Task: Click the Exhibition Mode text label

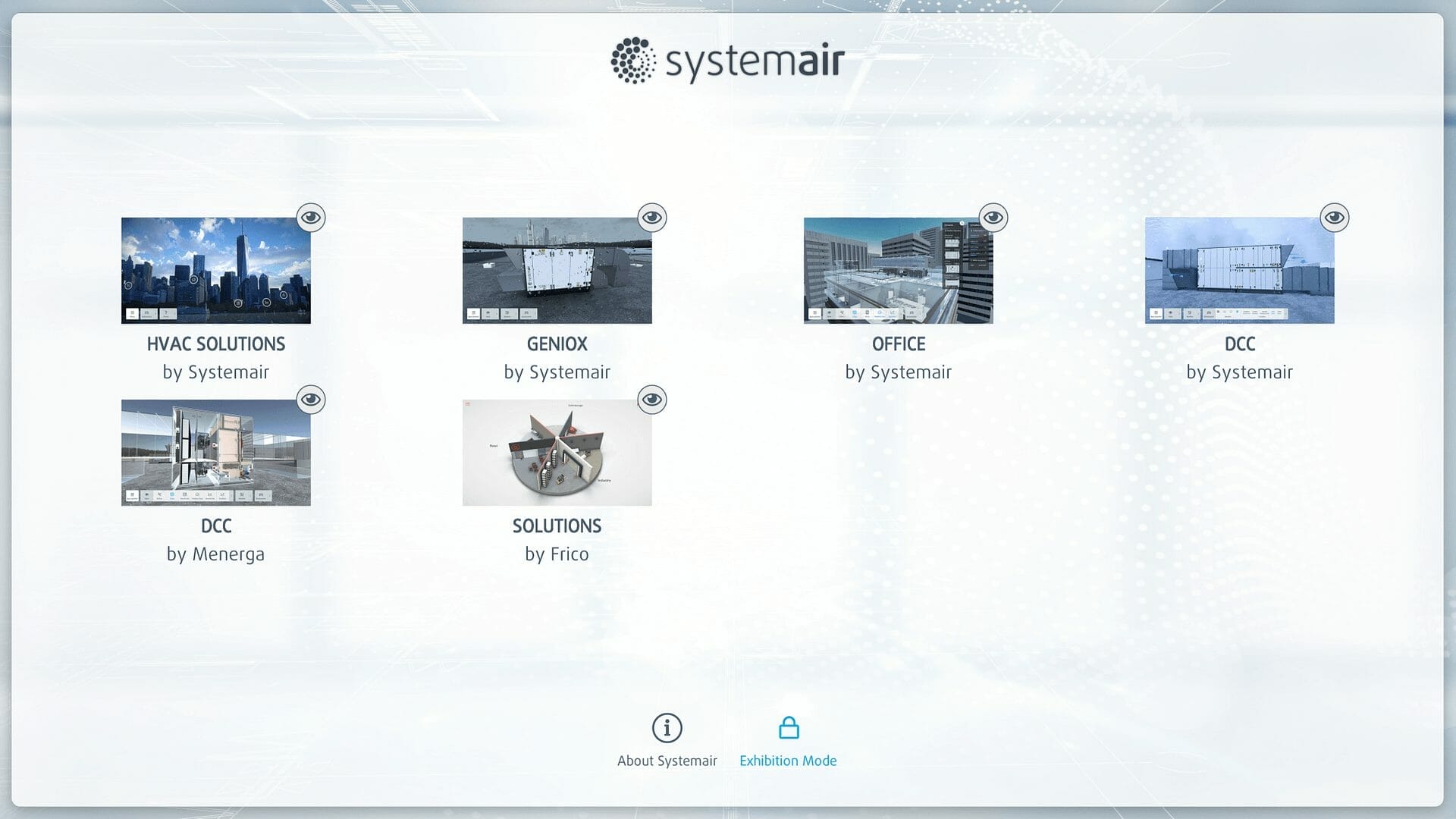Action: click(787, 760)
